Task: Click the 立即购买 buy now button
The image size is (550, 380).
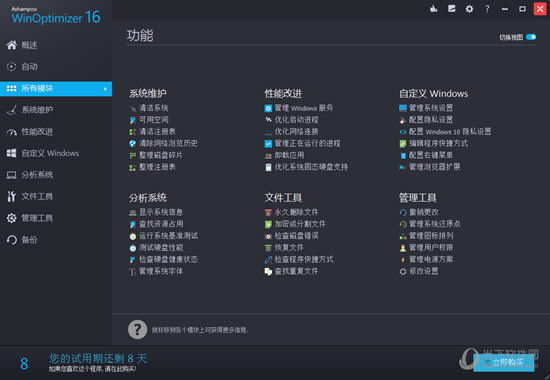Action: click(504, 362)
